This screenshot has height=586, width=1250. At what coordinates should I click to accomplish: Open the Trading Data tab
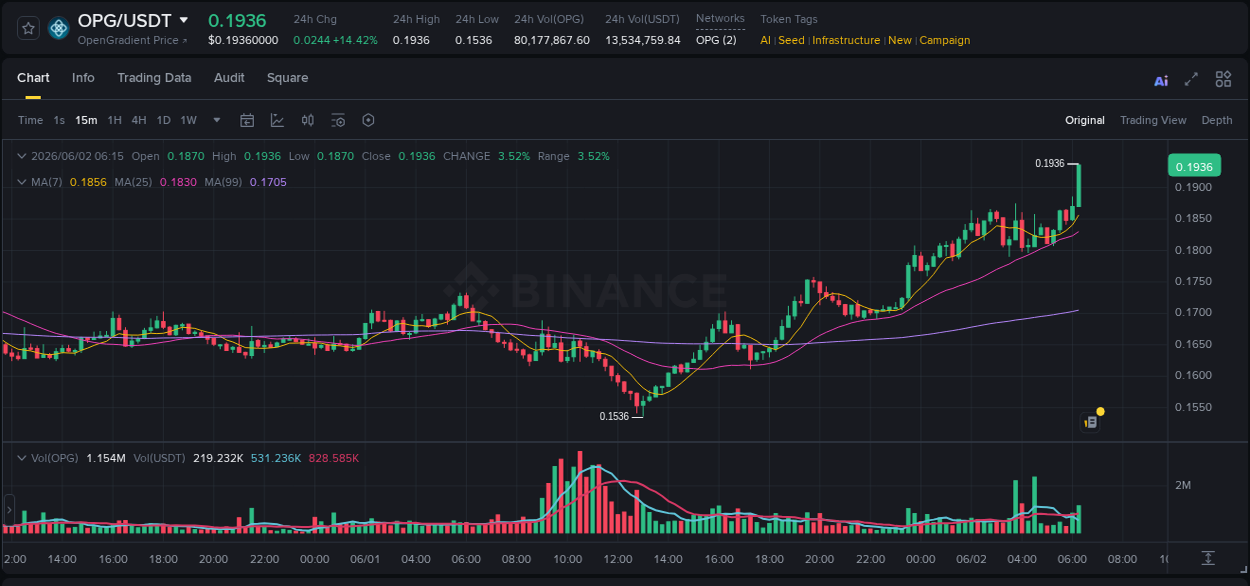[154, 78]
